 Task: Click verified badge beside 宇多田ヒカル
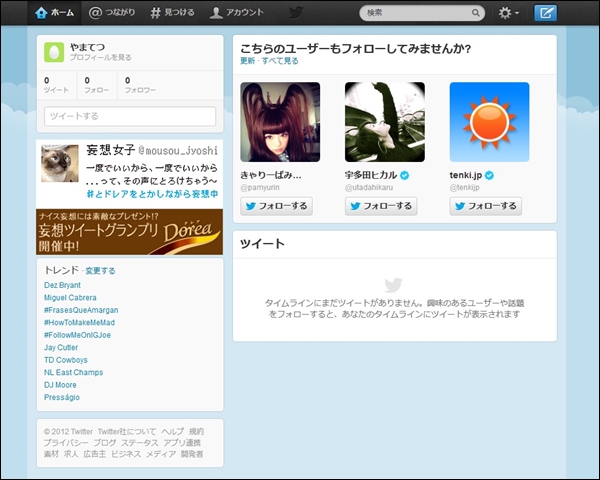[404, 175]
